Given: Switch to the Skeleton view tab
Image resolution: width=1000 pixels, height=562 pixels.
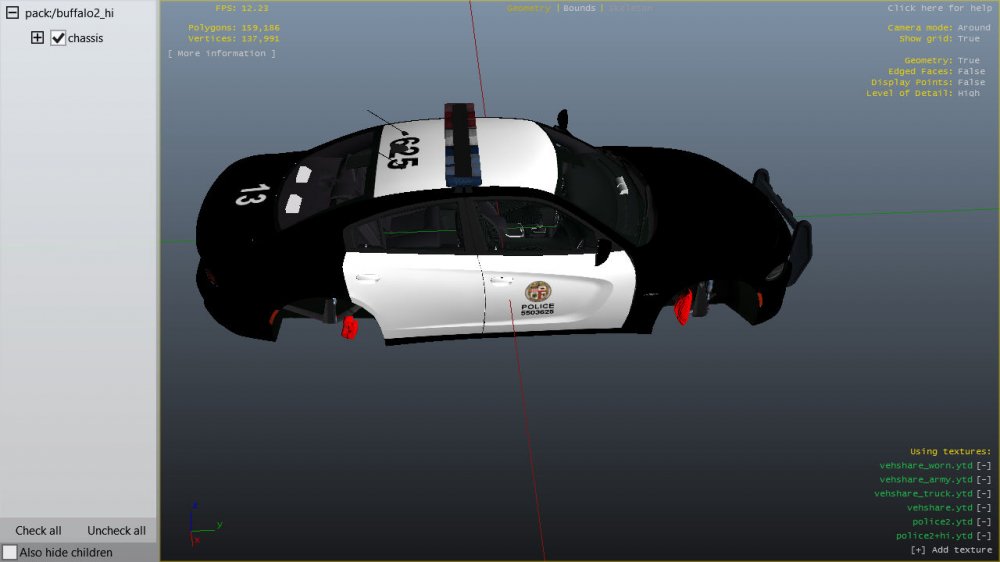Looking at the screenshot, I should (631, 8).
